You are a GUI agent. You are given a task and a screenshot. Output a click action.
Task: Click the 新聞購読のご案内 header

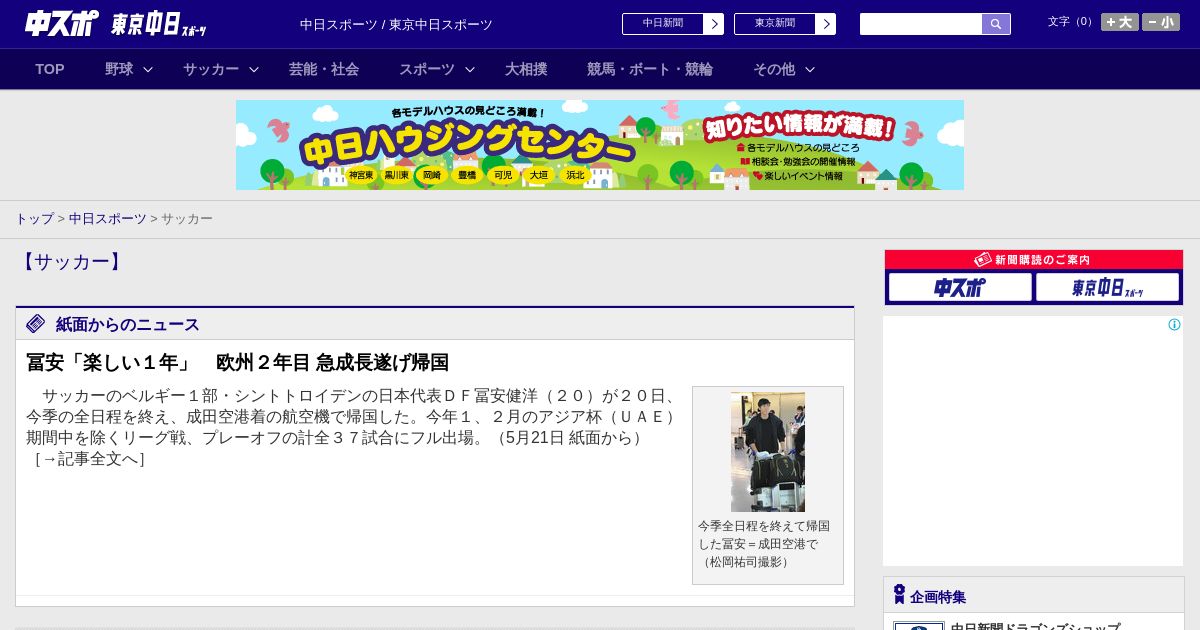(x=1034, y=259)
